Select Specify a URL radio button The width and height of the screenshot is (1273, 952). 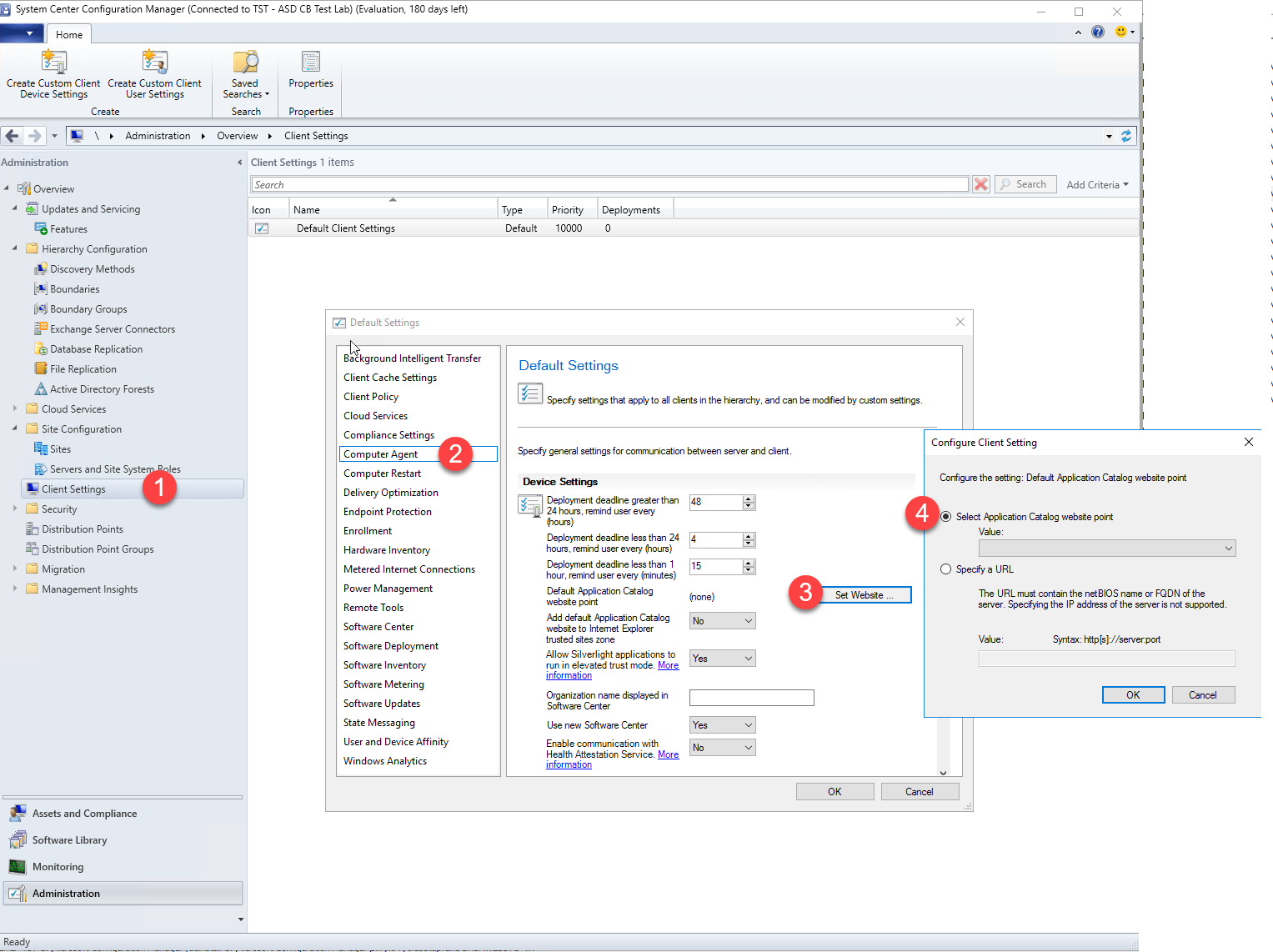(x=945, y=569)
